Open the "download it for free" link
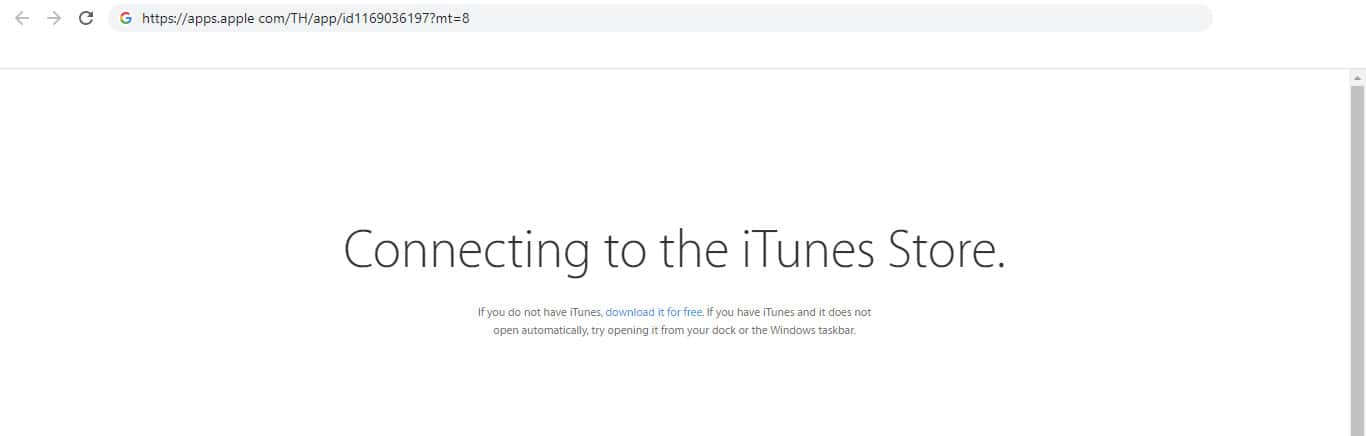This screenshot has width=1366, height=436. coord(654,312)
